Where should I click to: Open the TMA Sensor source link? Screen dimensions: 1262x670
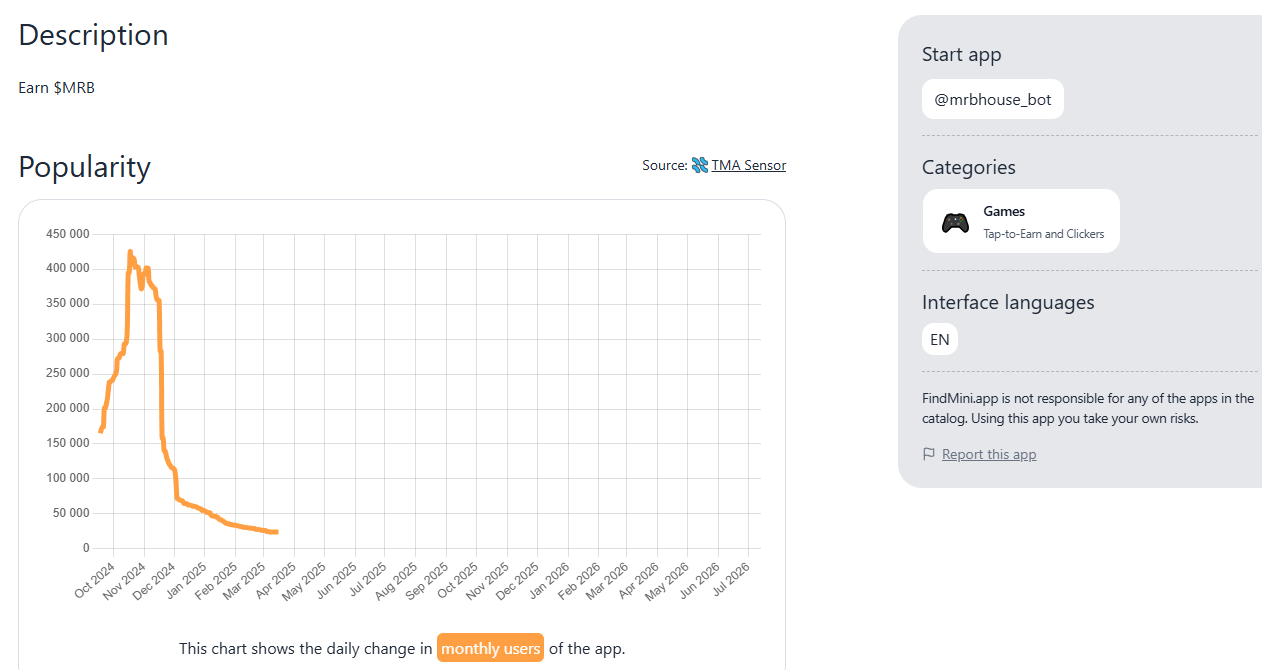coord(748,165)
